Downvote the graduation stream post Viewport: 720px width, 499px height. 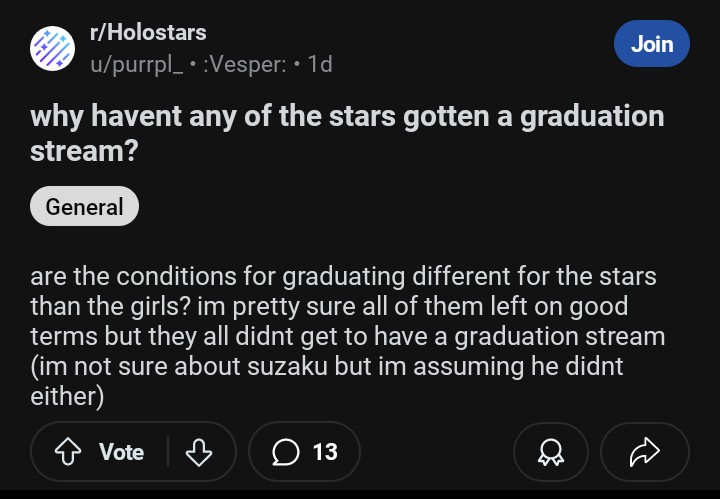click(x=200, y=452)
